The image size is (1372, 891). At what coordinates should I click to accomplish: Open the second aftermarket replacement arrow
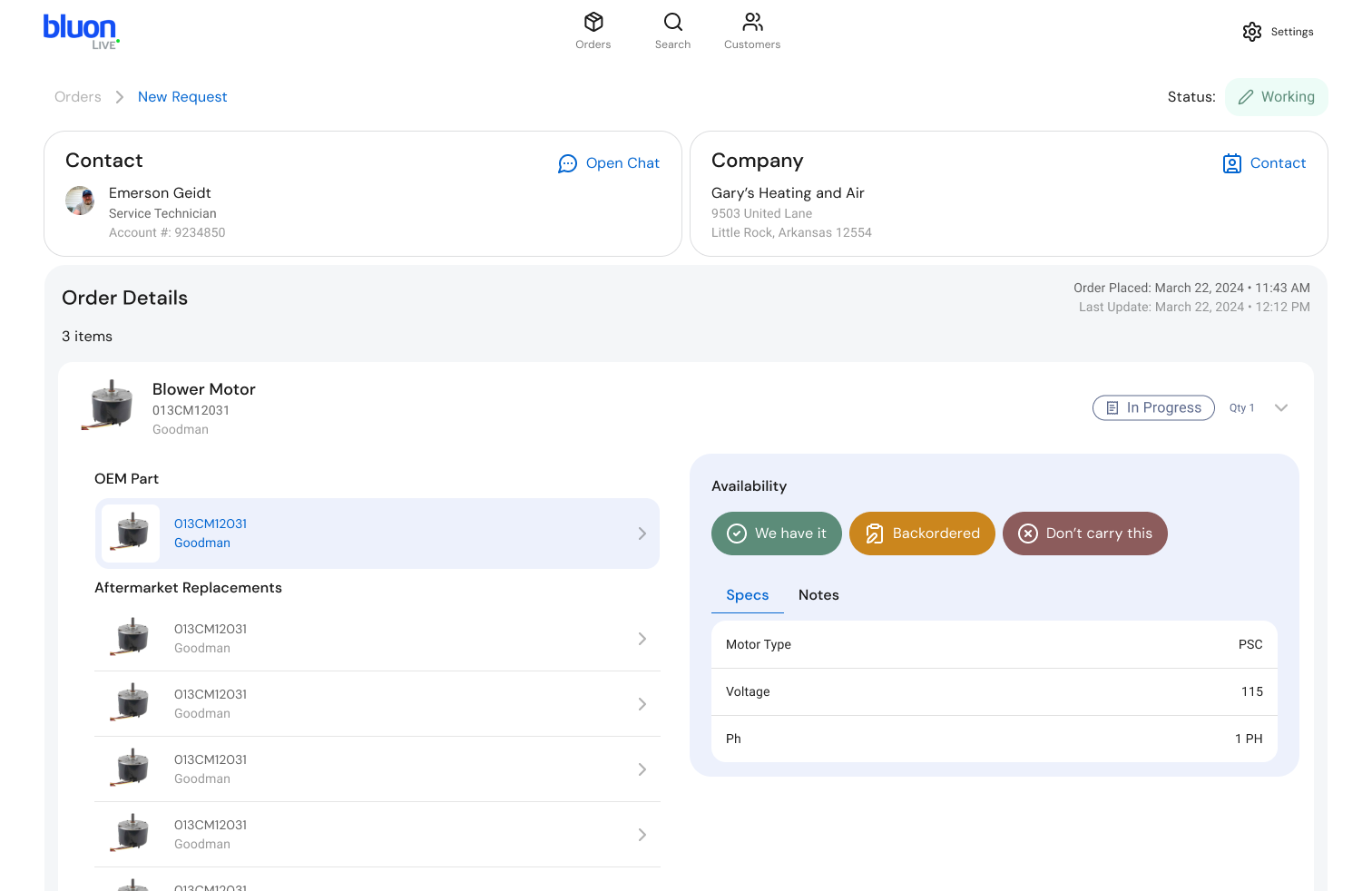pyautogui.click(x=642, y=704)
